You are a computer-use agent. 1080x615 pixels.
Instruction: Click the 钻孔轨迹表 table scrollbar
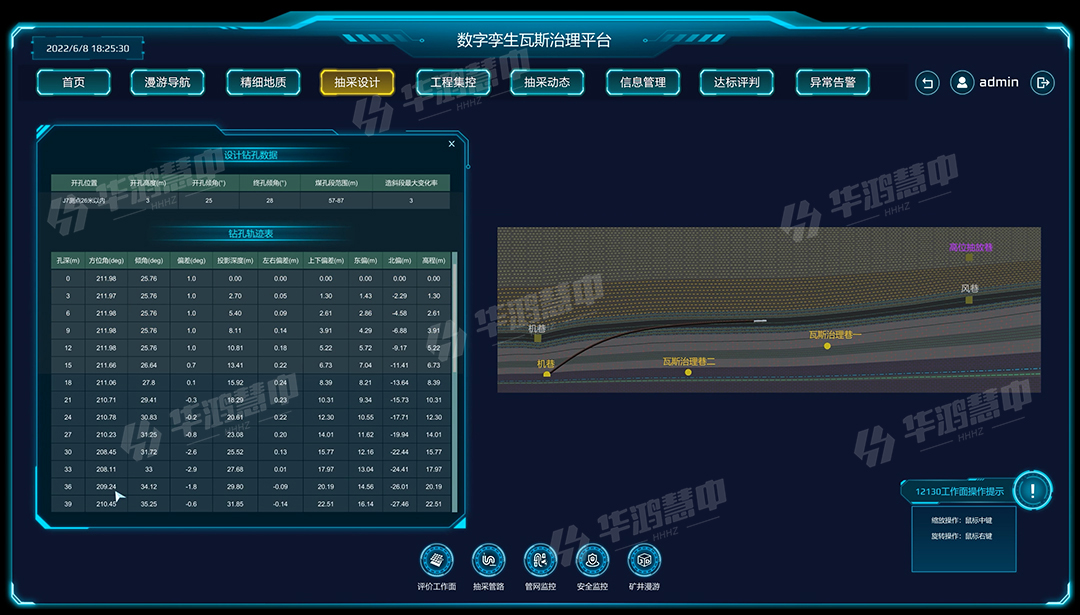tap(455, 380)
